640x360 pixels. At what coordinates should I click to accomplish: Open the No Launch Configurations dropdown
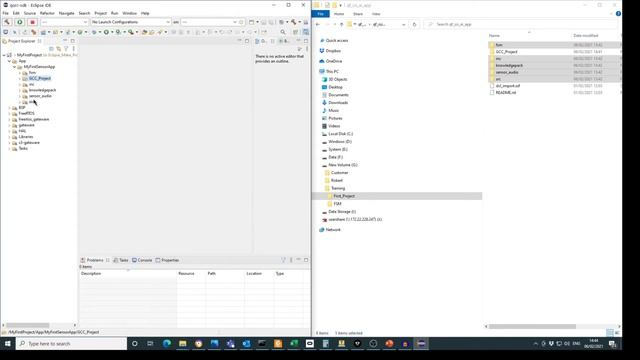click(x=131, y=22)
